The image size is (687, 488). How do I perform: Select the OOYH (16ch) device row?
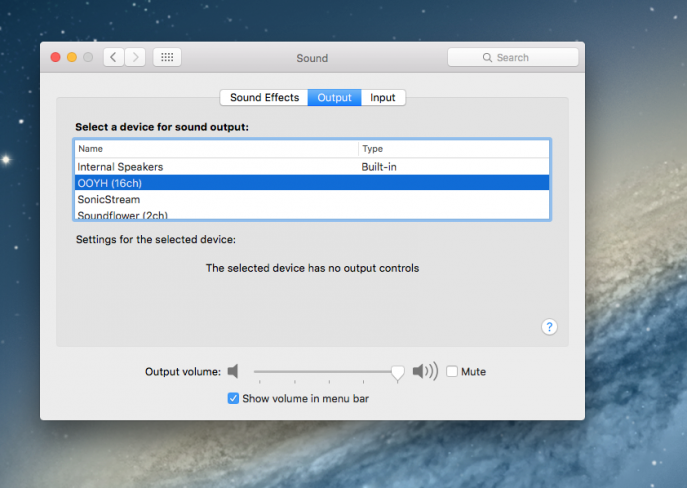click(x=312, y=183)
